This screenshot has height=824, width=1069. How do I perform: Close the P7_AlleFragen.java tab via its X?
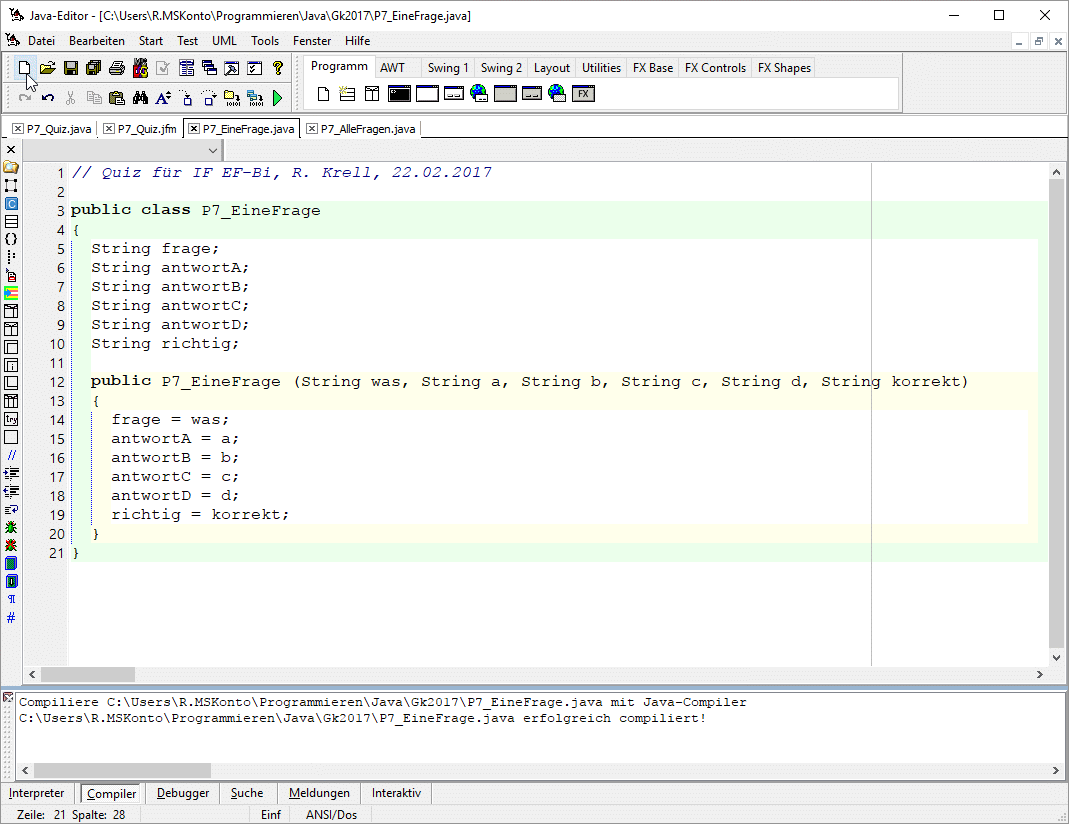pos(311,129)
